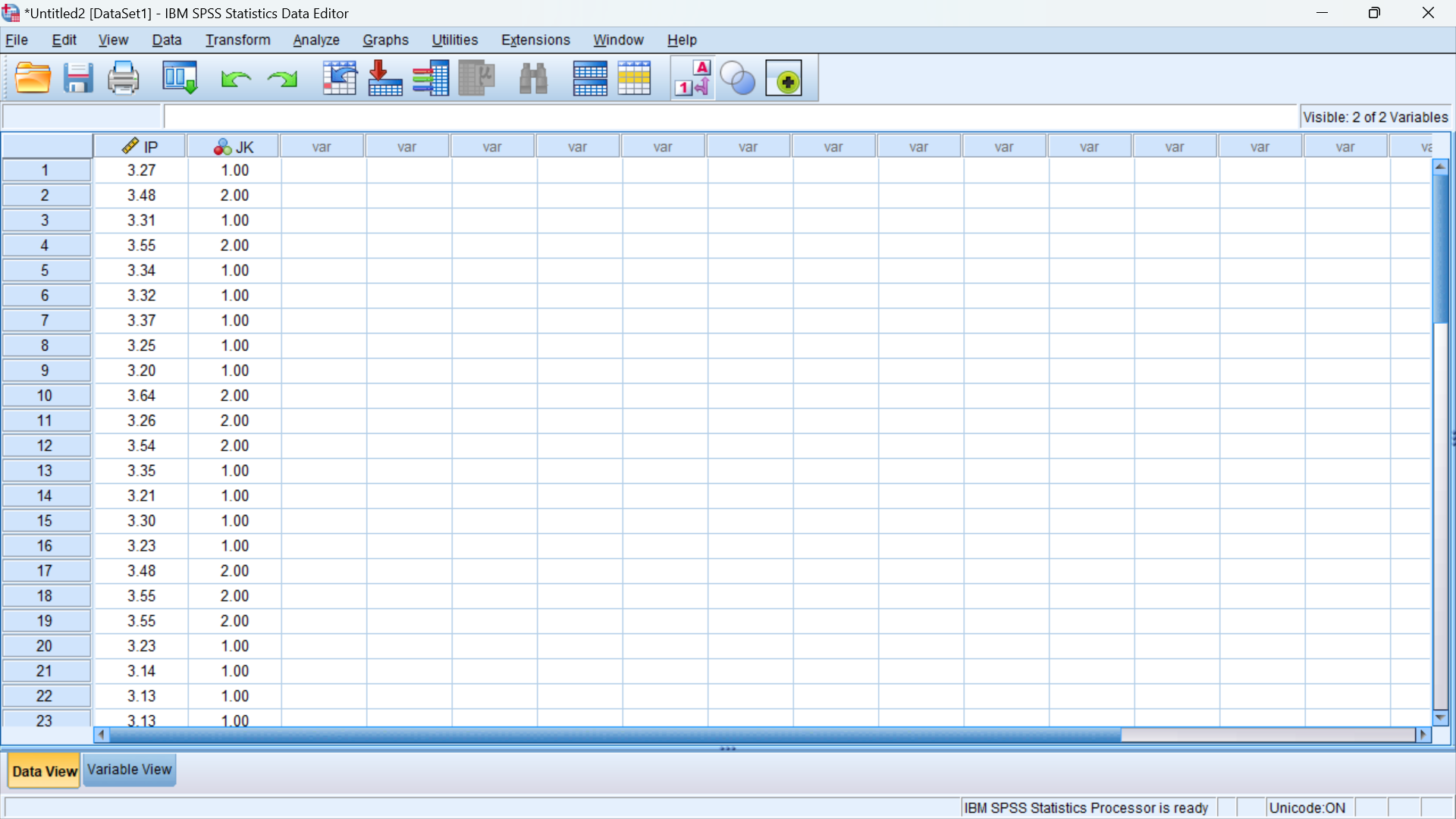Click the scroll up arrow of vertical scrollbar
Image resolution: width=1456 pixels, height=819 pixels.
coord(1440,167)
